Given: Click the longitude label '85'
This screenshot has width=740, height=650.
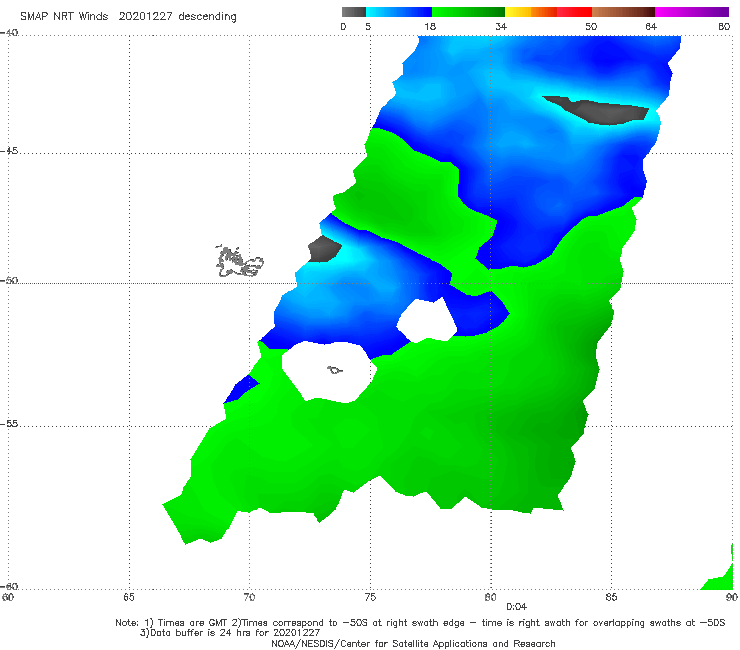Looking at the screenshot, I should point(611,597).
